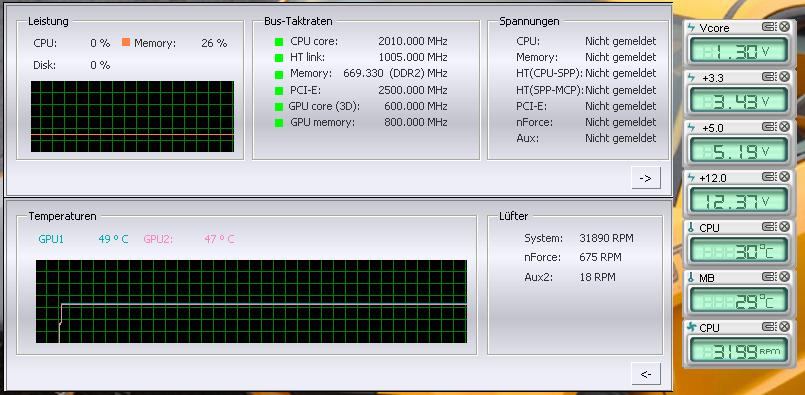Click thermometer icon on MB widget
This screenshot has width=805, height=395.
(691, 277)
